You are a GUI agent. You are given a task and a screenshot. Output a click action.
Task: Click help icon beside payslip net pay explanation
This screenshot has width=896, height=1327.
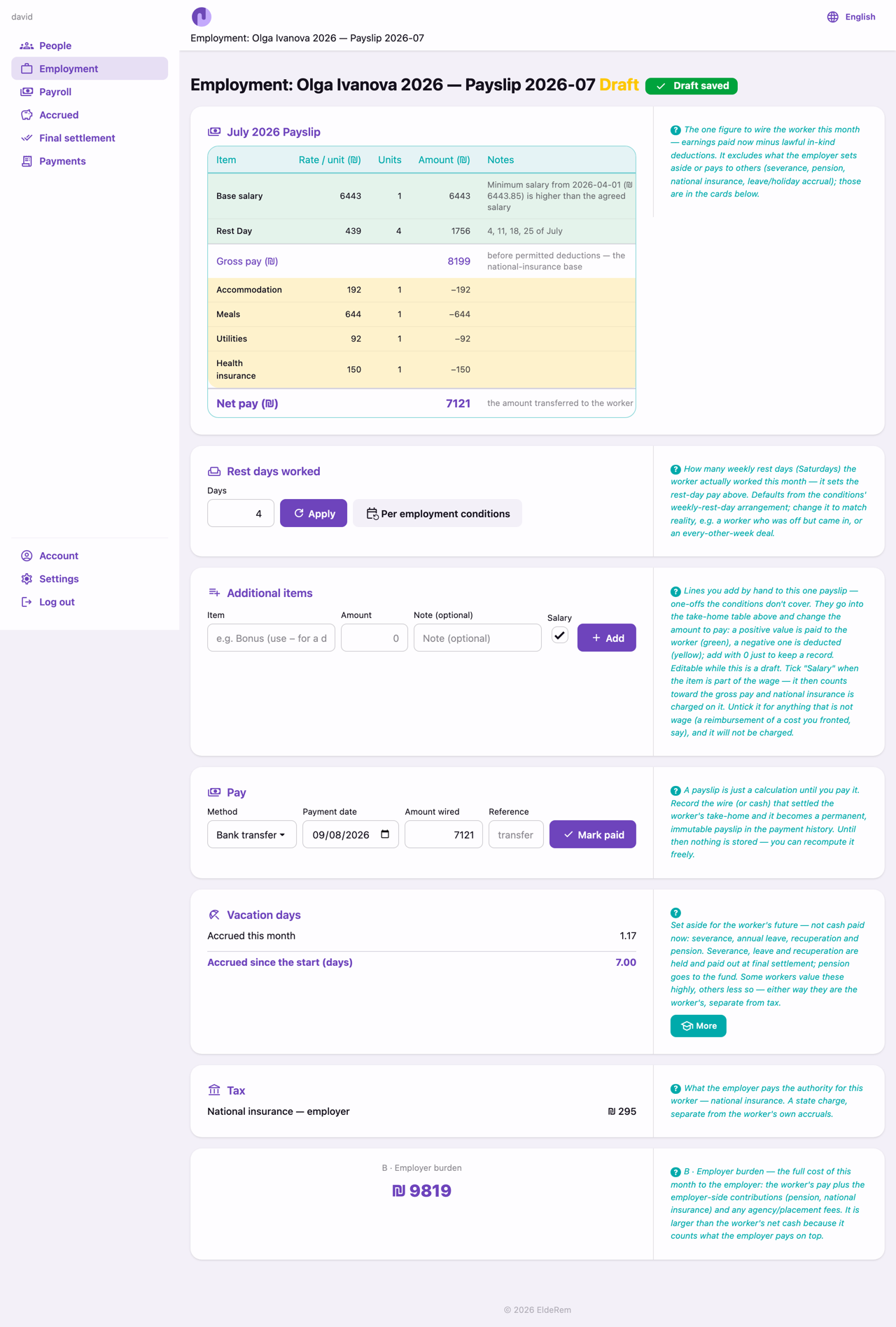[675, 130]
